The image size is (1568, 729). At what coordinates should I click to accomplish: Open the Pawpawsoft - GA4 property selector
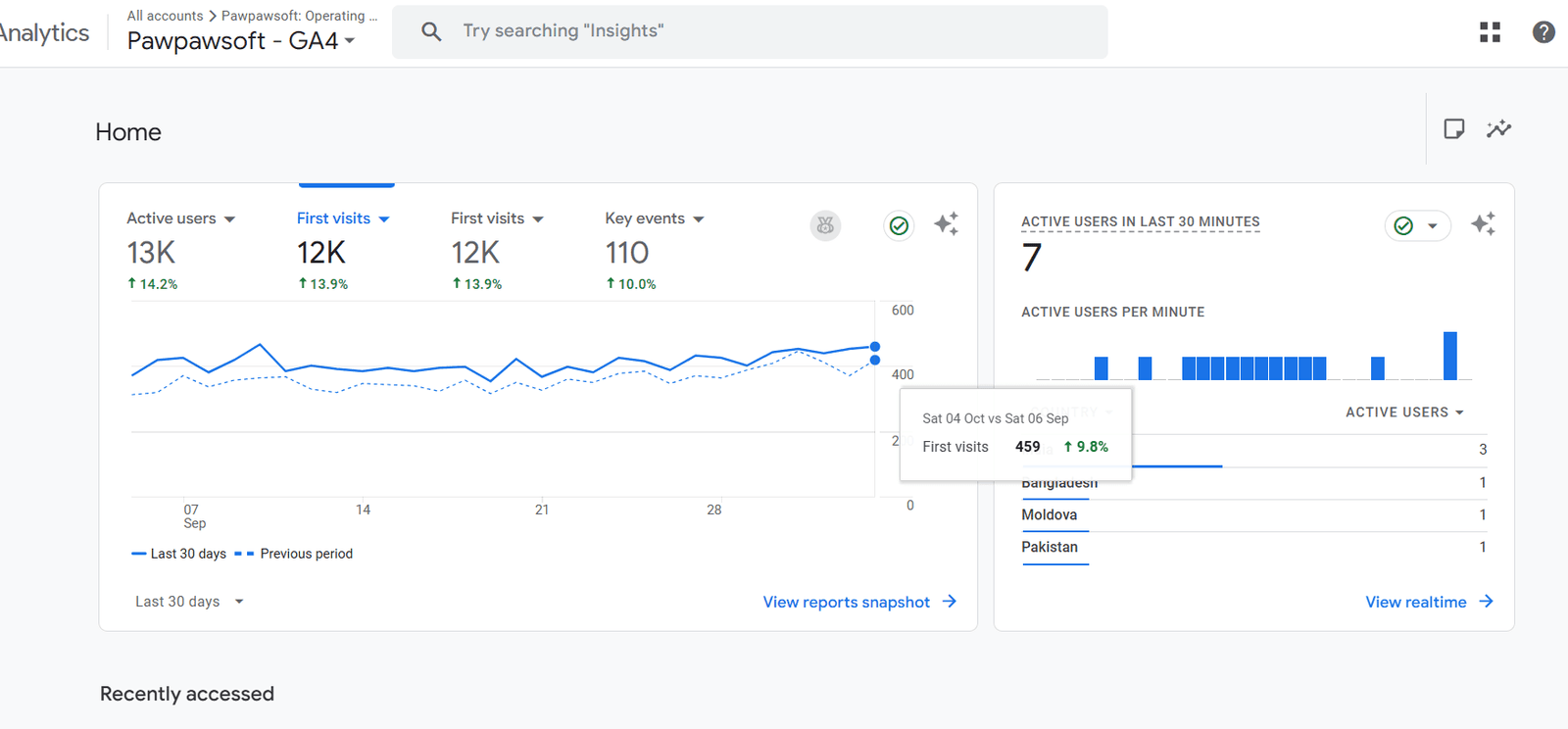coord(241,41)
